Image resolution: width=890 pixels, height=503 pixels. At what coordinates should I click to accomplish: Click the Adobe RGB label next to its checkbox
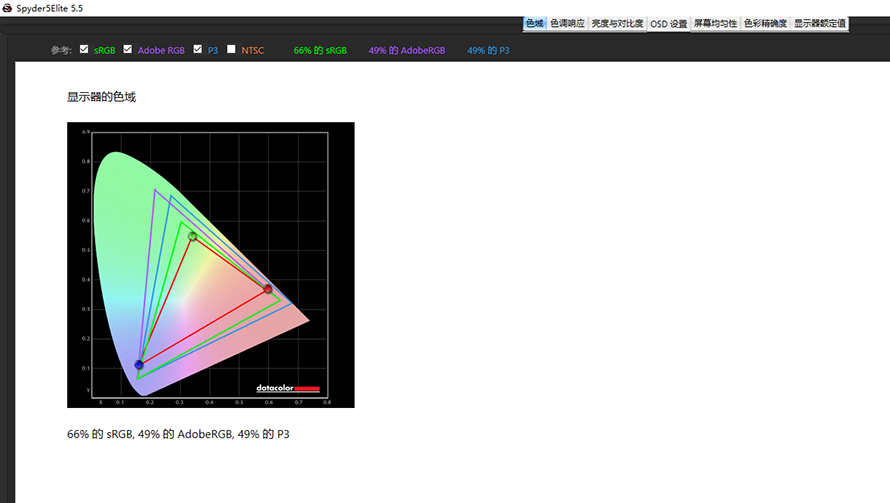tap(161, 51)
